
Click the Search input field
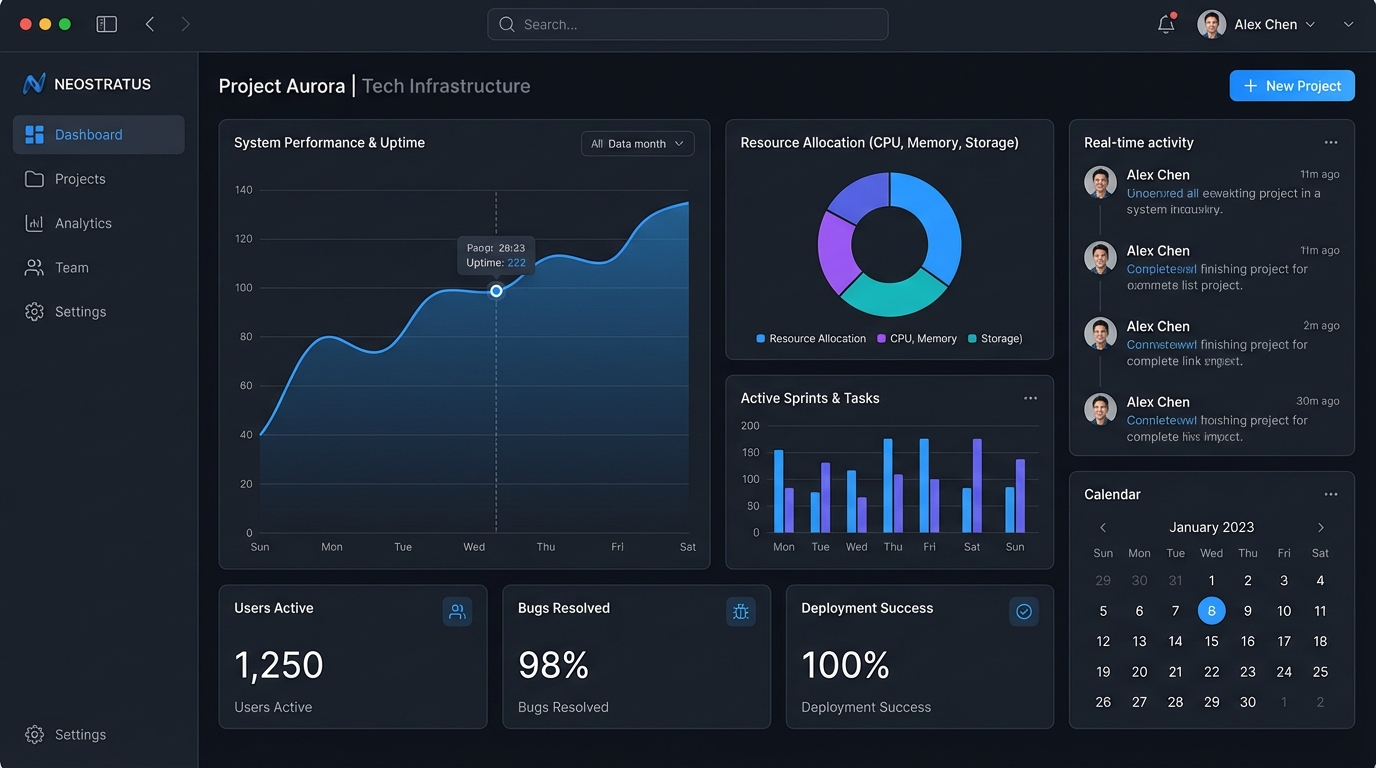687,24
